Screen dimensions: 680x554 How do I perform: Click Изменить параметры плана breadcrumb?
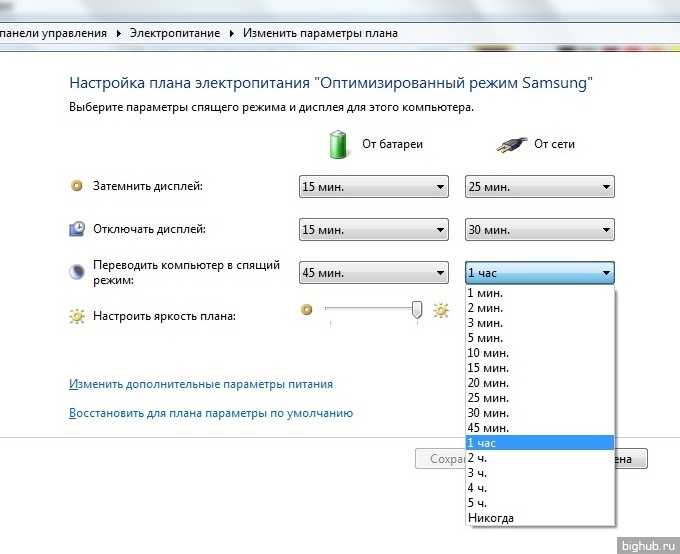pyautogui.click(x=320, y=33)
